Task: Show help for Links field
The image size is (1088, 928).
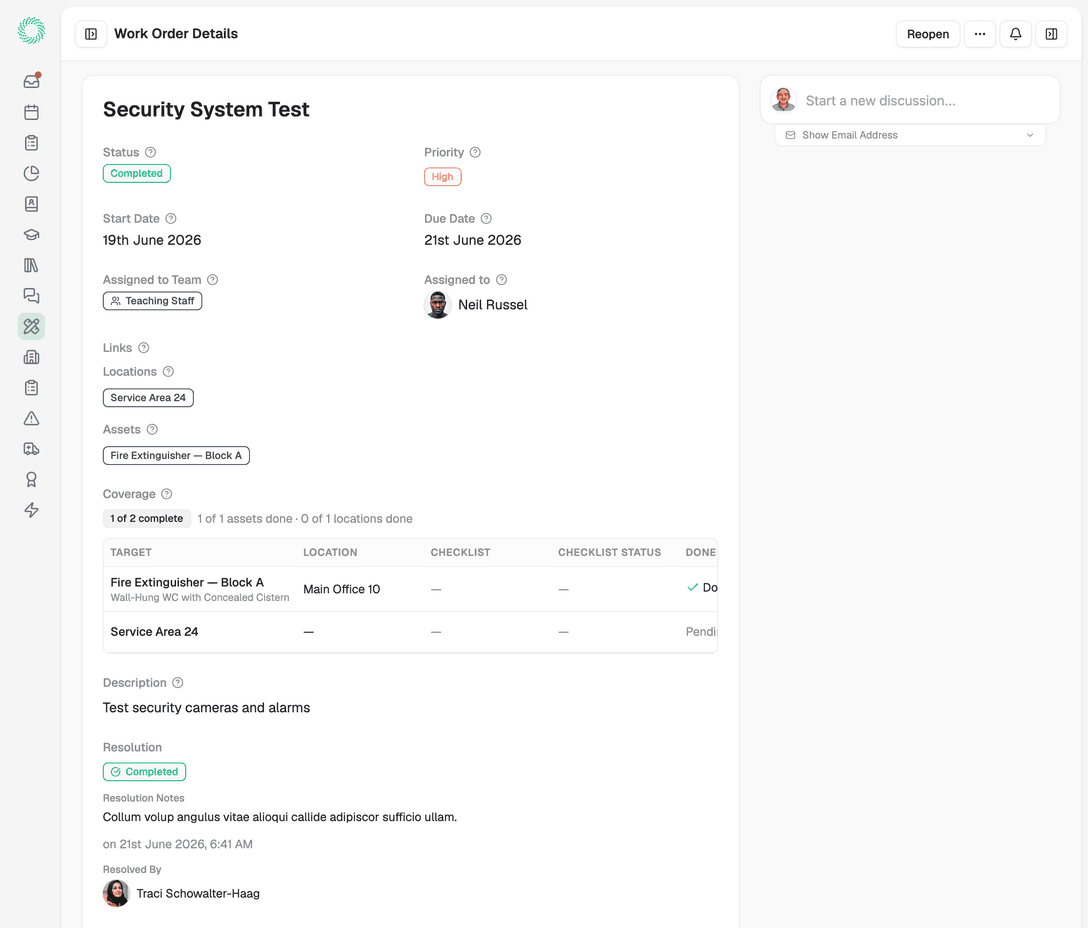Action: click(144, 348)
